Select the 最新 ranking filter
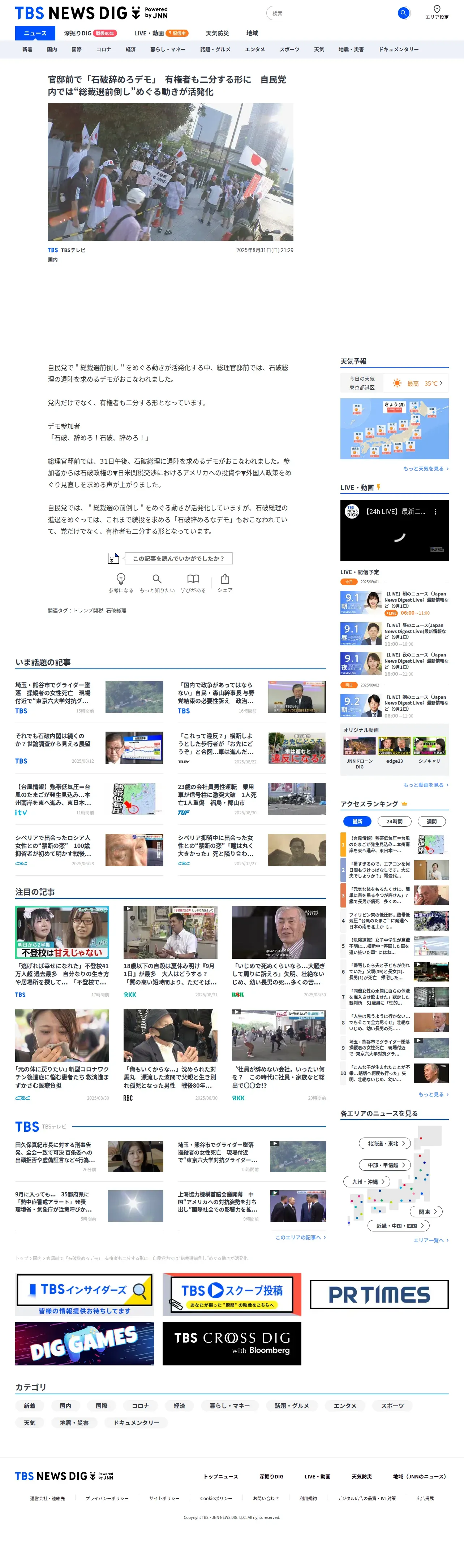The width and height of the screenshot is (464, 1568). pyautogui.click(x=357, y=821)
